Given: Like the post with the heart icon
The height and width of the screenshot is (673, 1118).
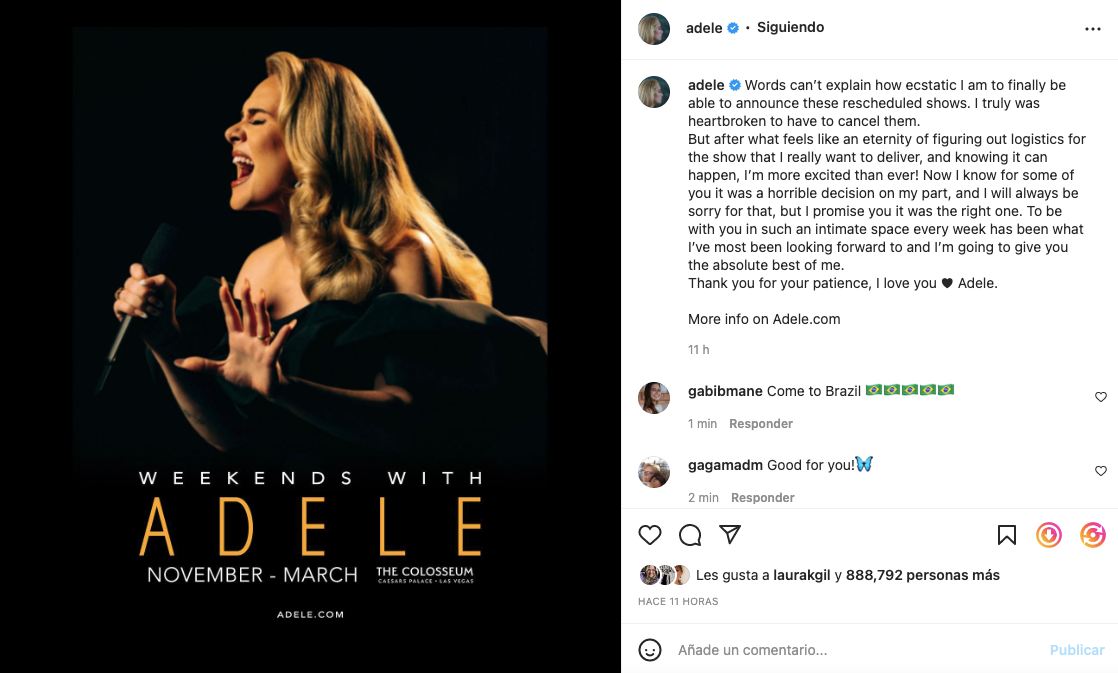Looking at the screenshot, I should pos(650,535).
